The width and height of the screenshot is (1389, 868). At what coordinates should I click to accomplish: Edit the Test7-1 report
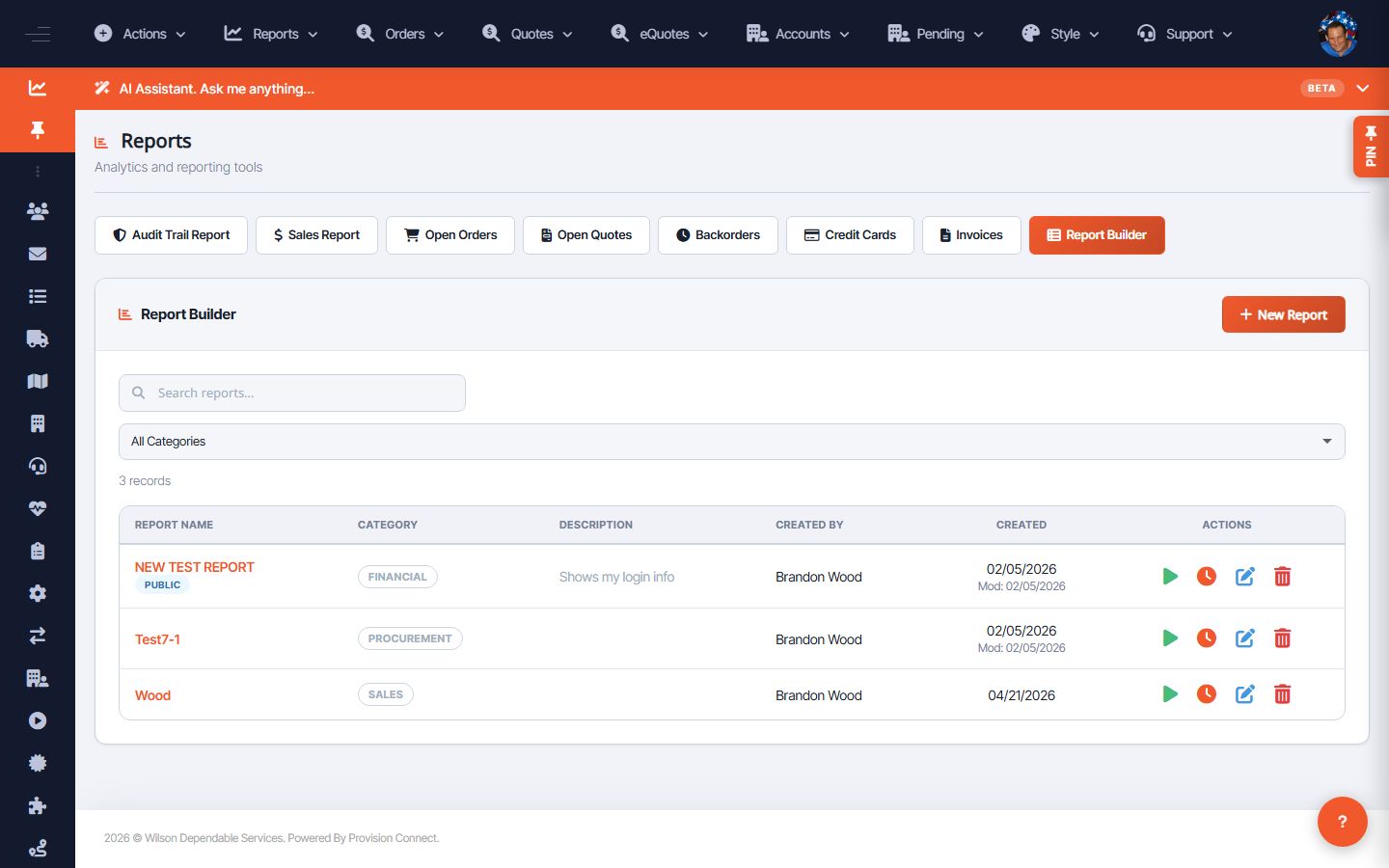(x=1245, y=638)
